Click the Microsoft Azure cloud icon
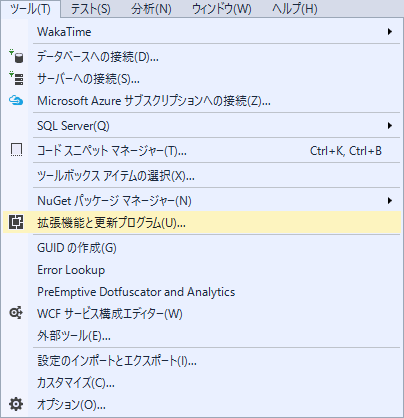This screenshot has width=404, height=418. pos(16,100)
